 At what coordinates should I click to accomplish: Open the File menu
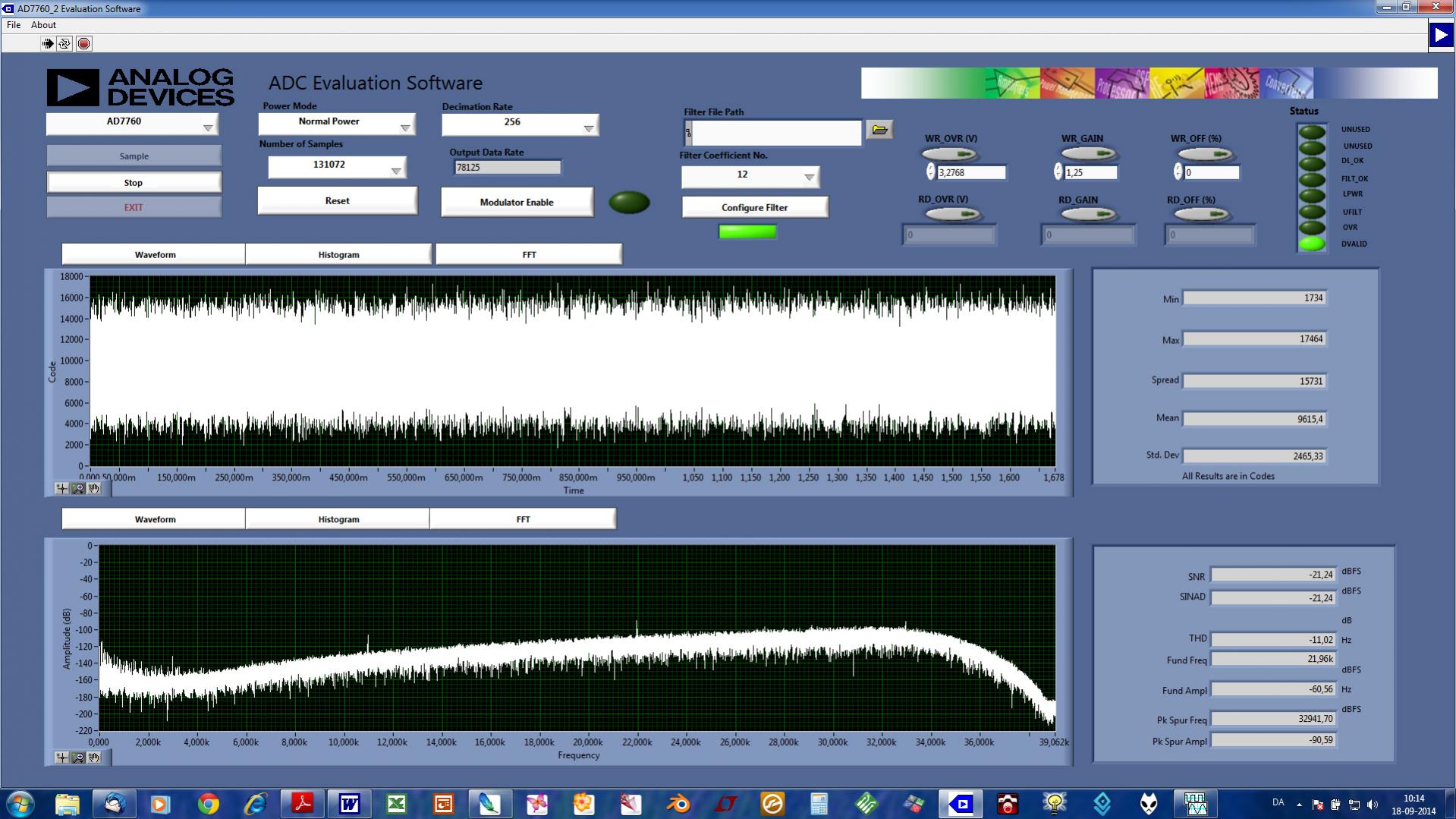tap(14, 25)
